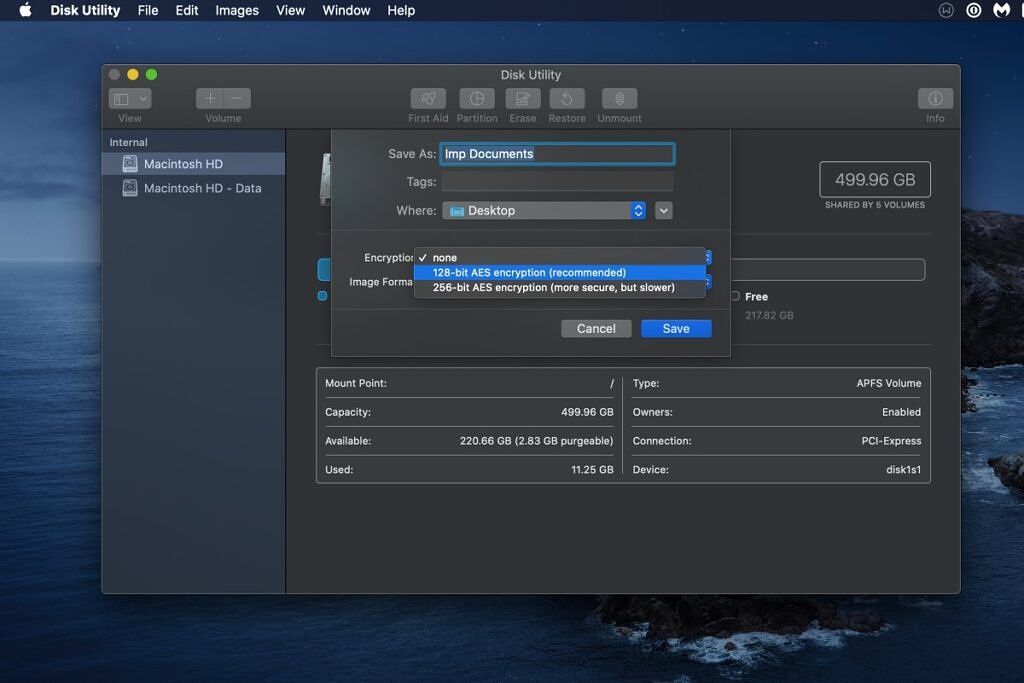Choose none encryption option
Image resolution: width=1024 pixels, height=683 pixels.
[x=560, y=257]
